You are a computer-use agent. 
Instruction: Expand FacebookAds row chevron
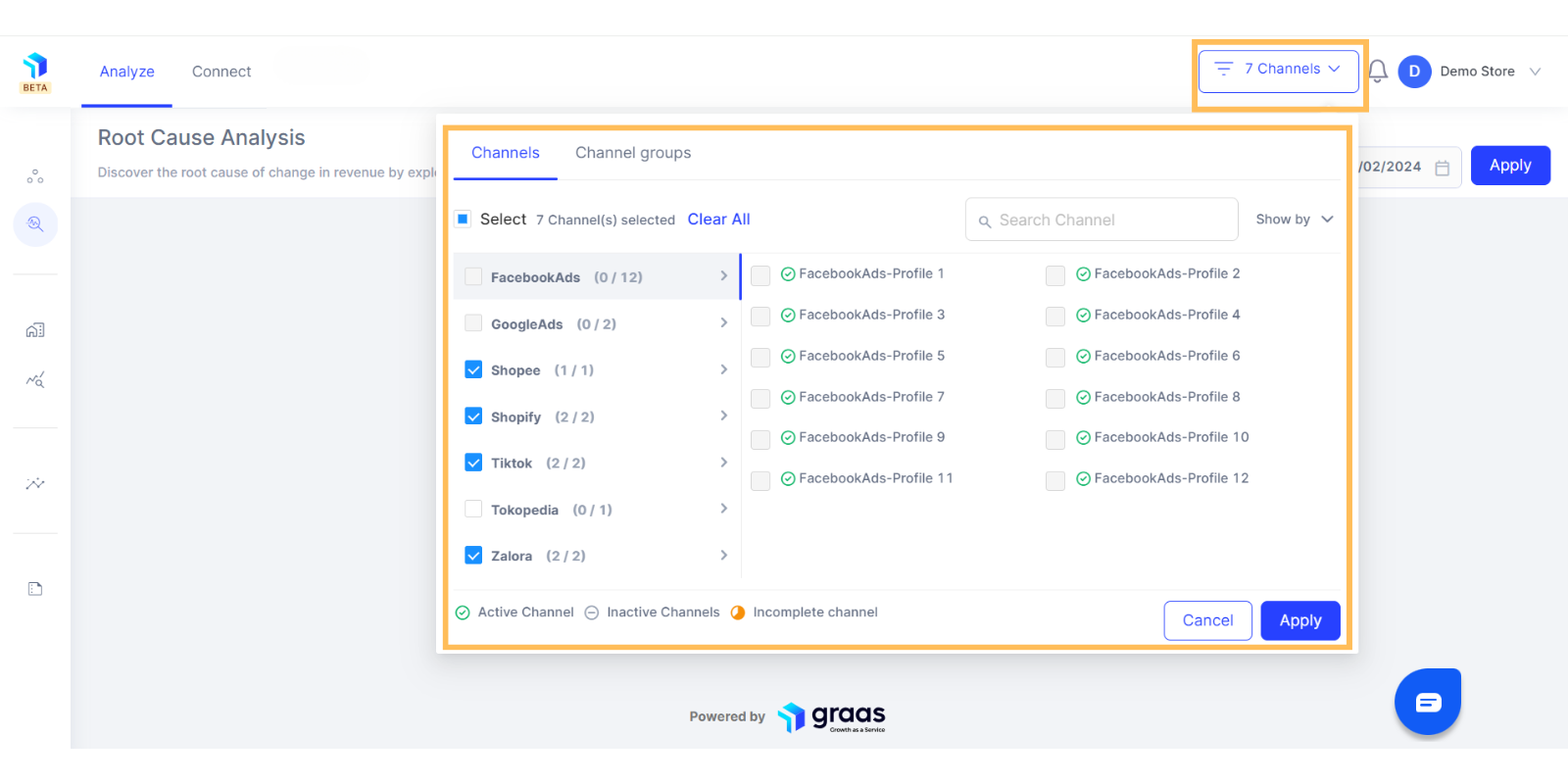pos(724,276)
